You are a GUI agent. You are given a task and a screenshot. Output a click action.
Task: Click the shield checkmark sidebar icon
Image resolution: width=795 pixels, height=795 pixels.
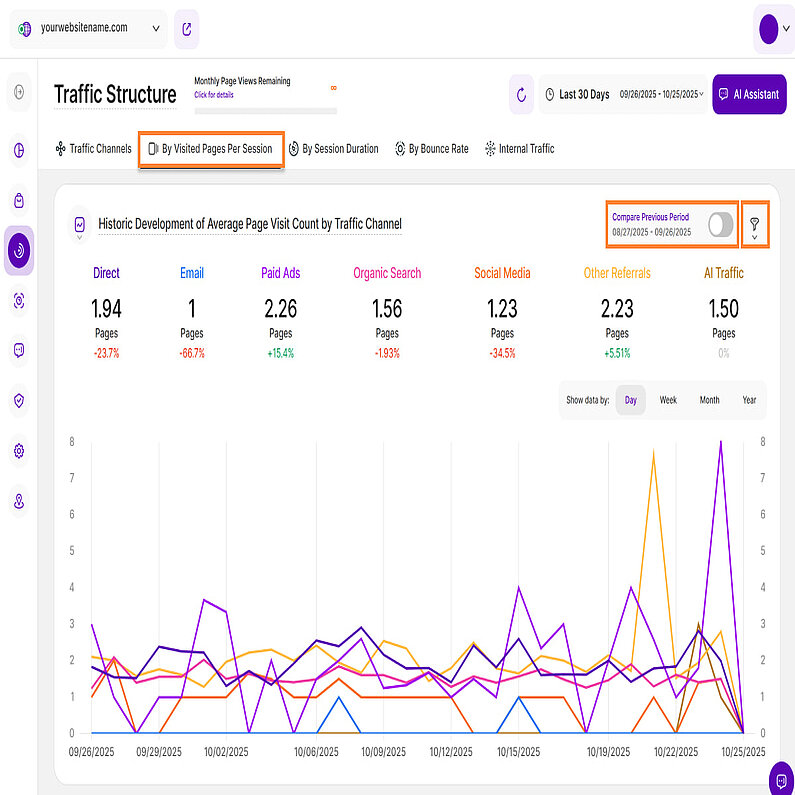[19, 401]
